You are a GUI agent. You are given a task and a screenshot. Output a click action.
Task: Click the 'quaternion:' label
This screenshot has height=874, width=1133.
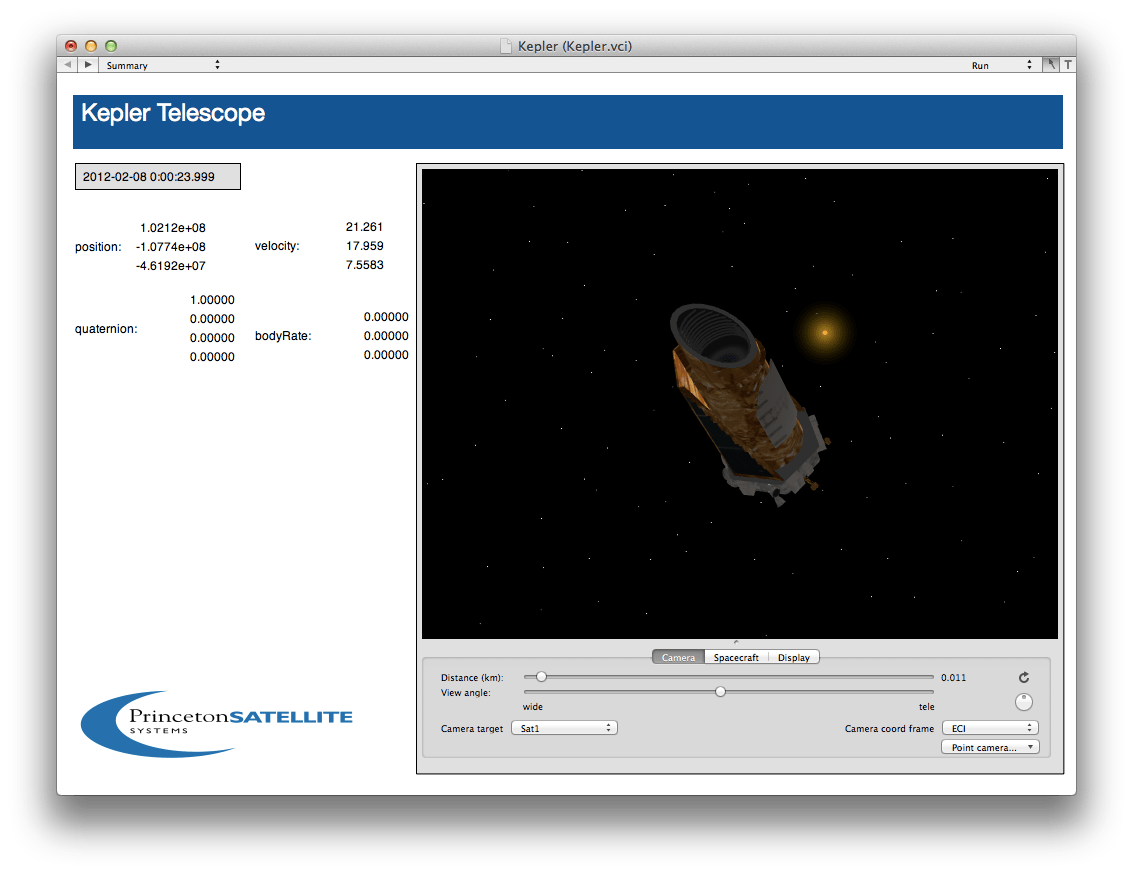(x=106, y=329)
